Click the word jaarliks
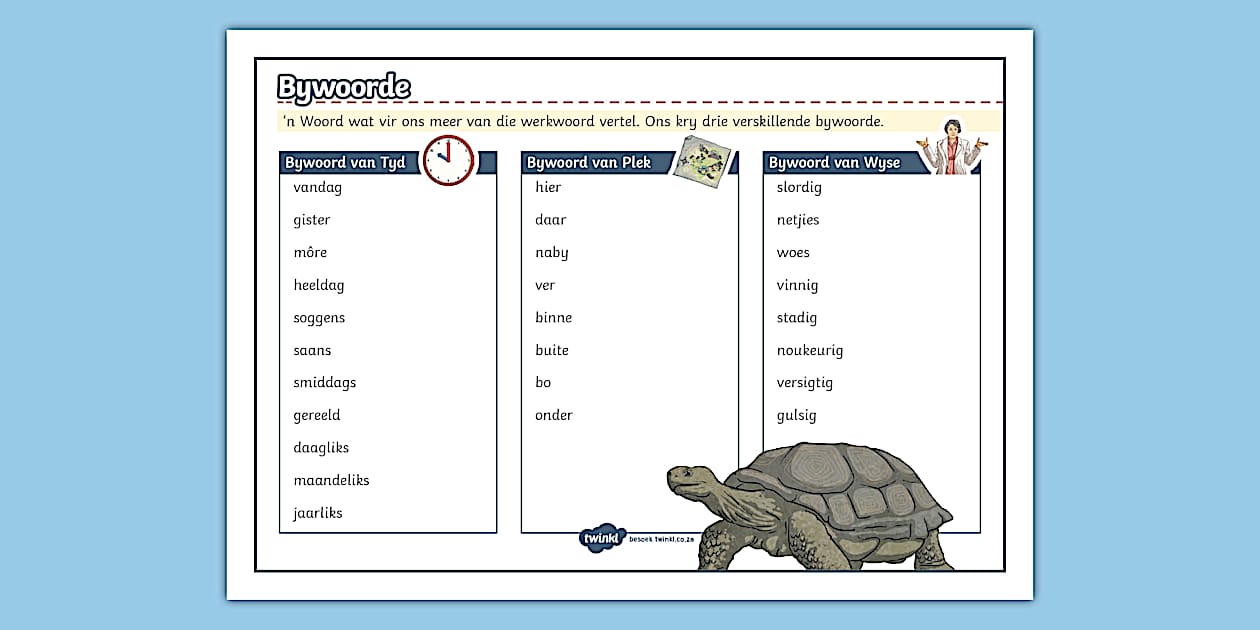Screen dimensions: 1260x630 (318, 513)
